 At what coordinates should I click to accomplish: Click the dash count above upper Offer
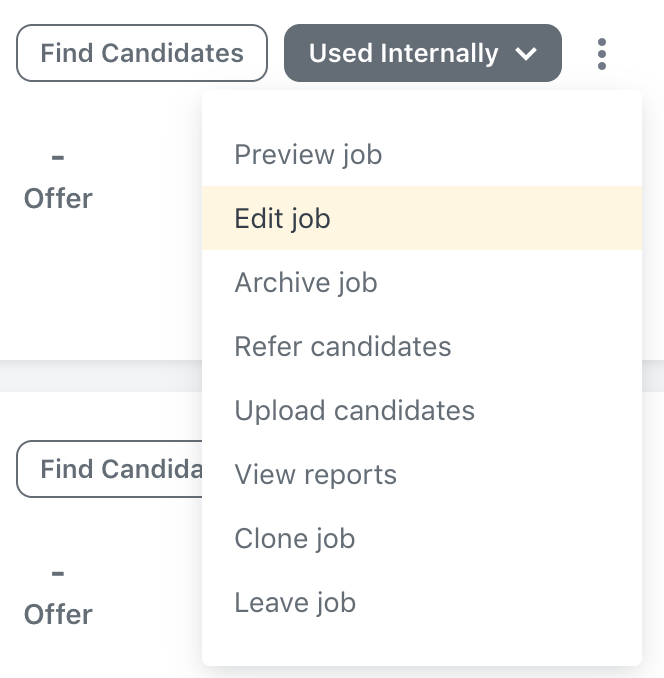(x=58, y=157)
